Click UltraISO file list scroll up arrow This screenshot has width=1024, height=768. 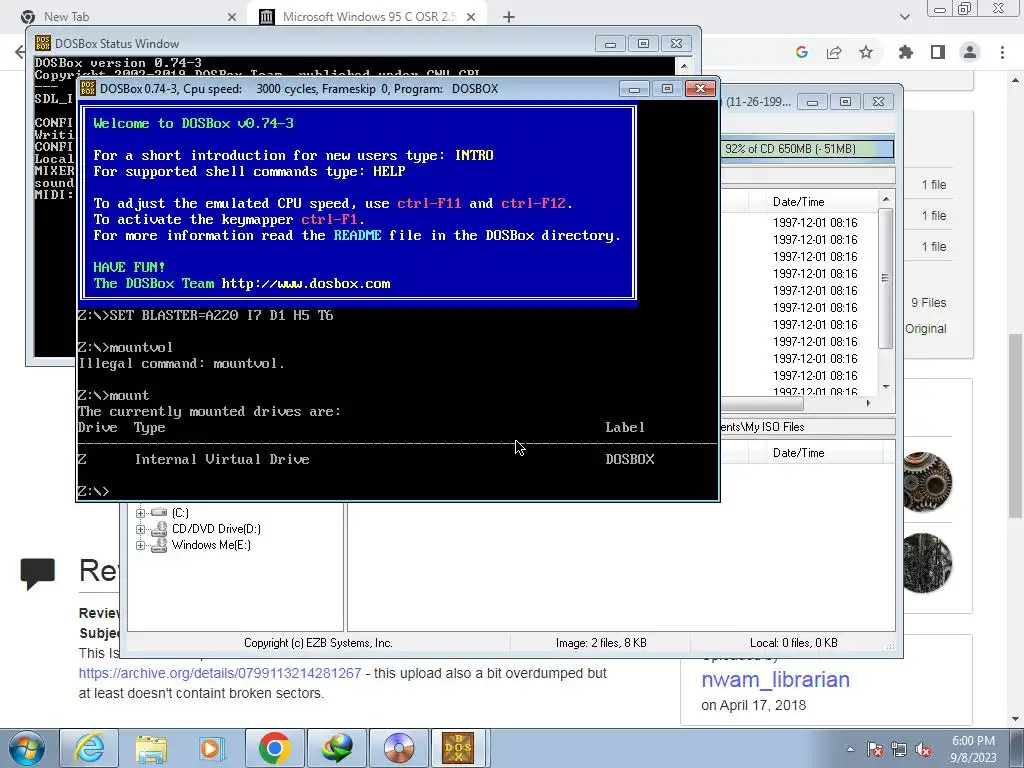click(x=886, y=199)
